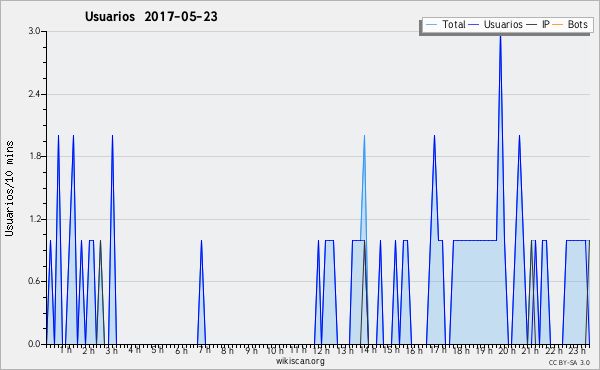
Task: Click the 3.0 value on y-axis
Action: pos(34,31)
